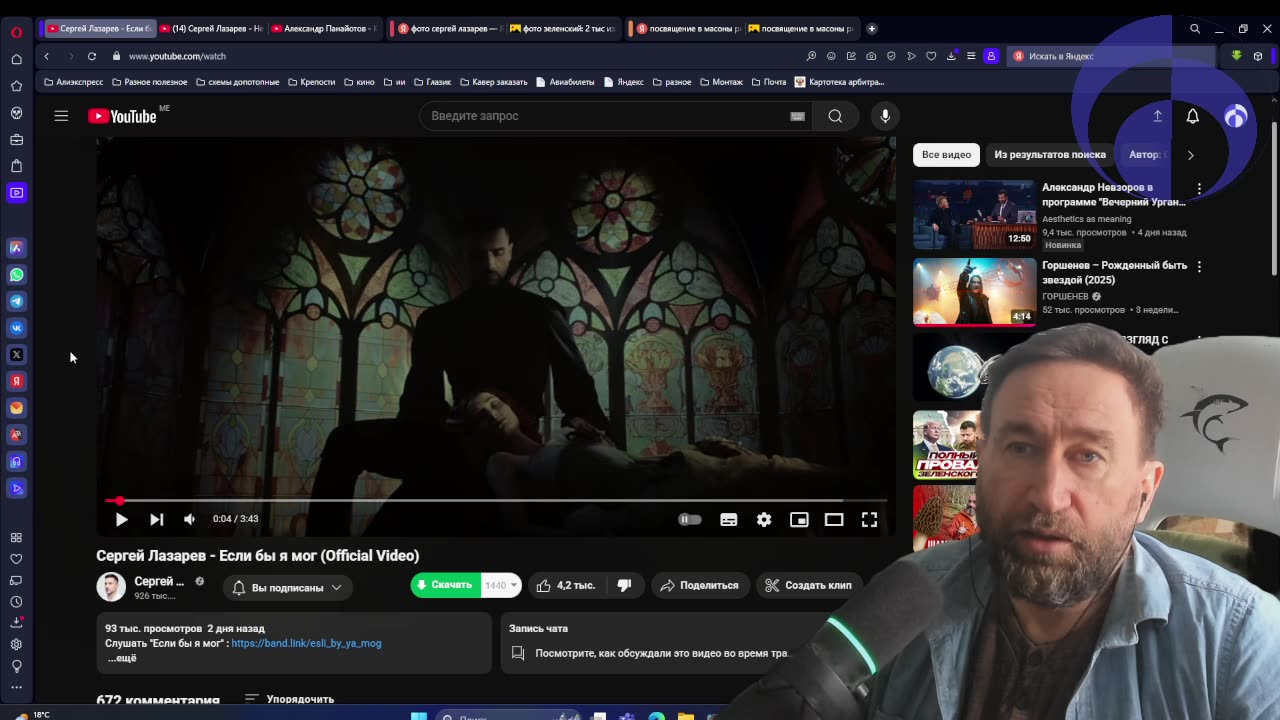This screenshot has height=720, width=1280.
Task: Like the video (4,2 тыс.)
Action: [566, 585]
